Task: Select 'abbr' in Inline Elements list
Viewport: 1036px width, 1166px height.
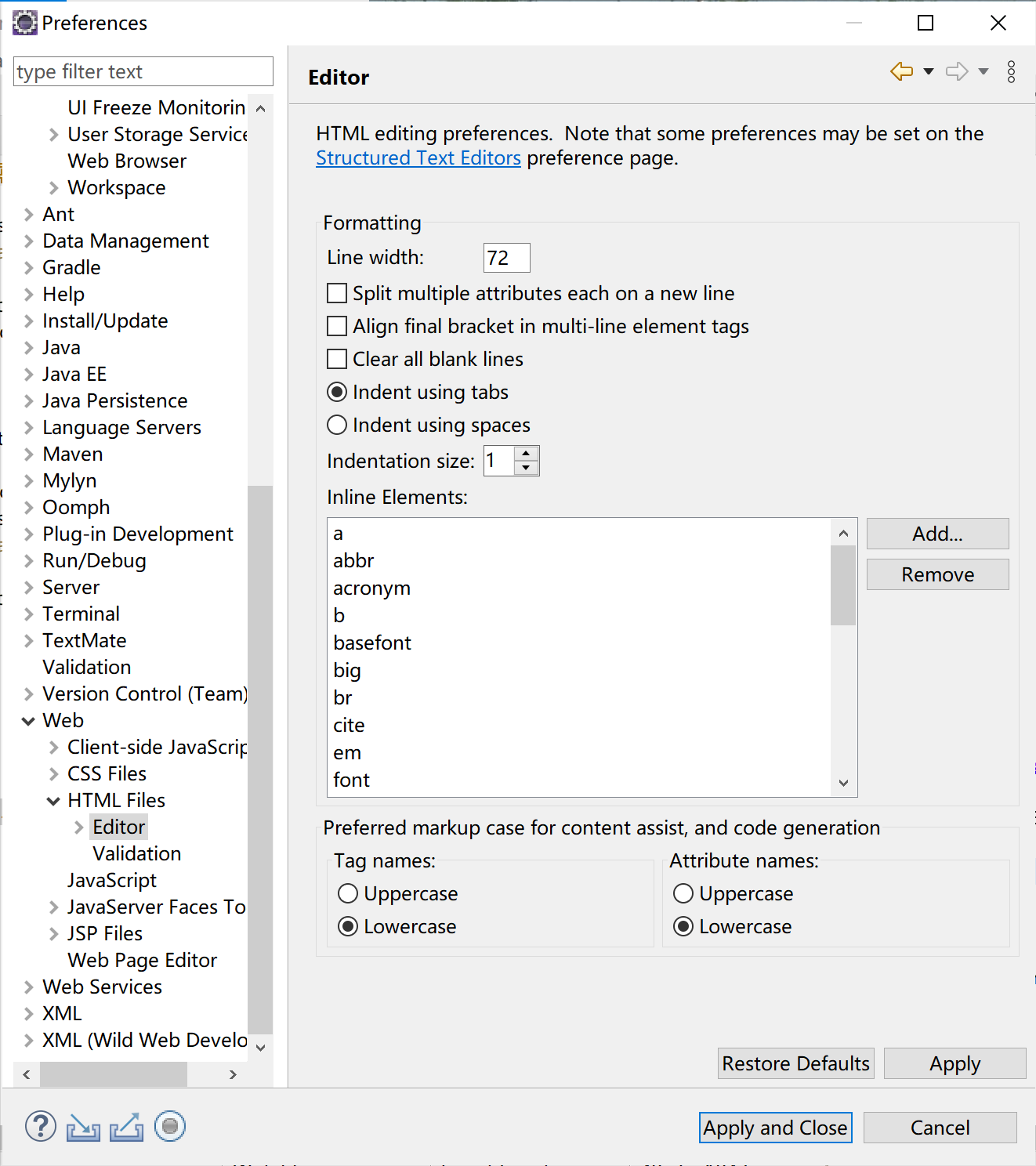Action: click(x=353, y=560)
